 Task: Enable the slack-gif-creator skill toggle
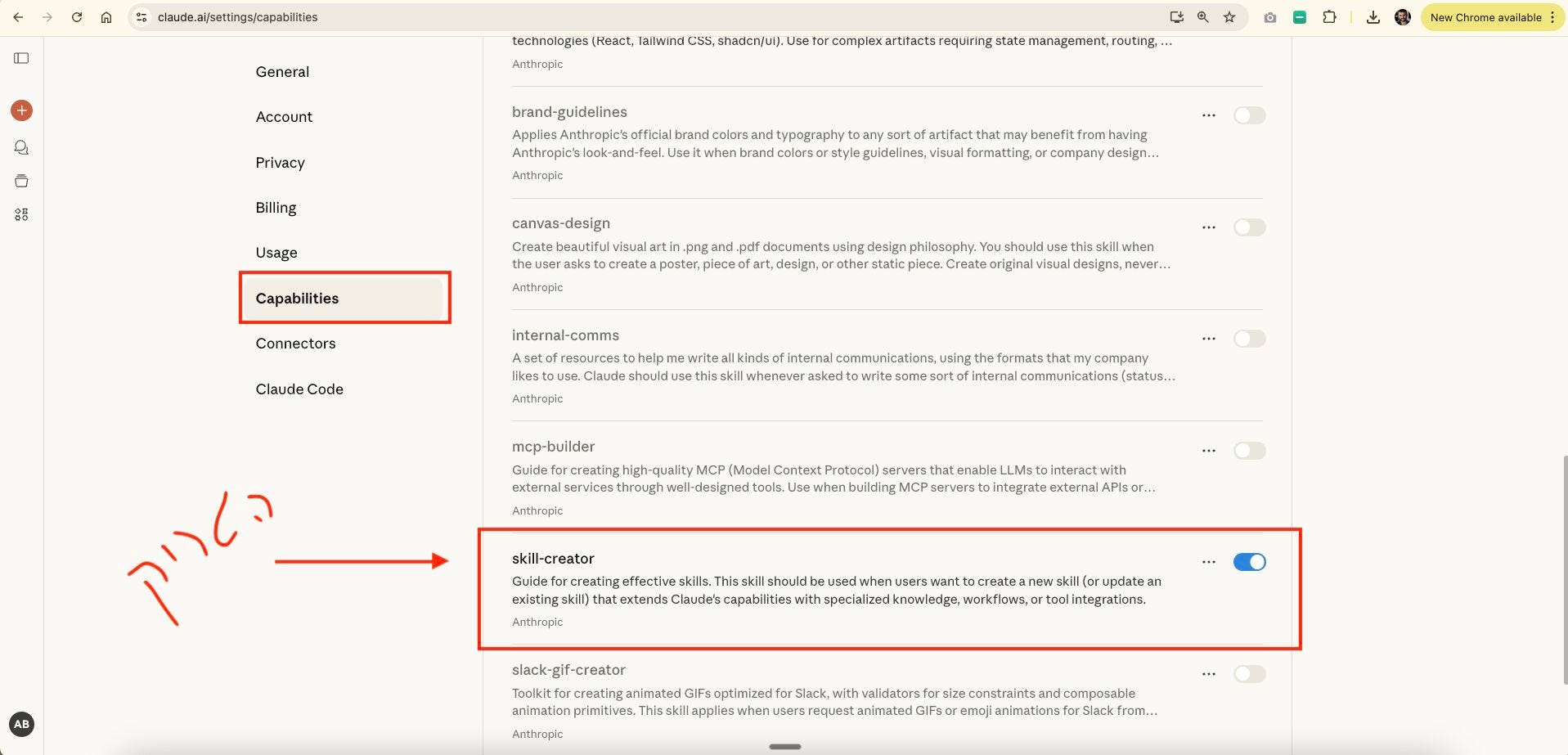1249,674
